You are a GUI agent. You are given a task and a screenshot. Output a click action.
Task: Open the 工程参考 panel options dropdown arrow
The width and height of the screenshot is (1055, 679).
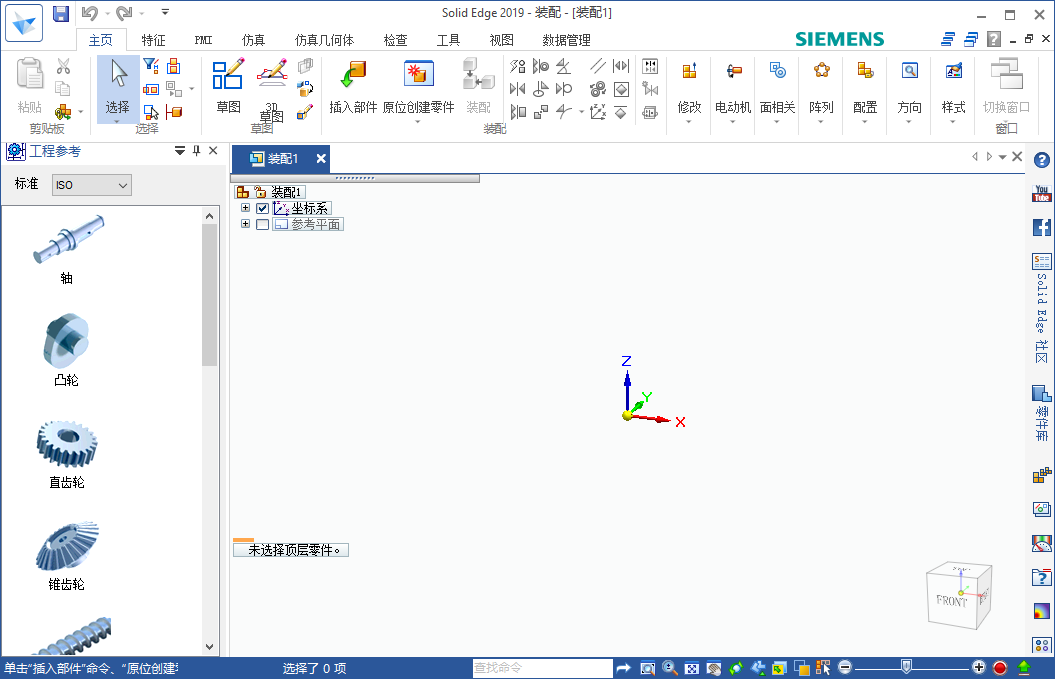click(x=180, y=151)
